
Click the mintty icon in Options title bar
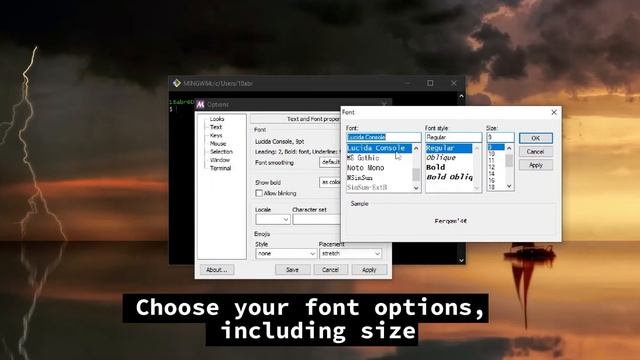pyautogui.click(x=200, y=104)
